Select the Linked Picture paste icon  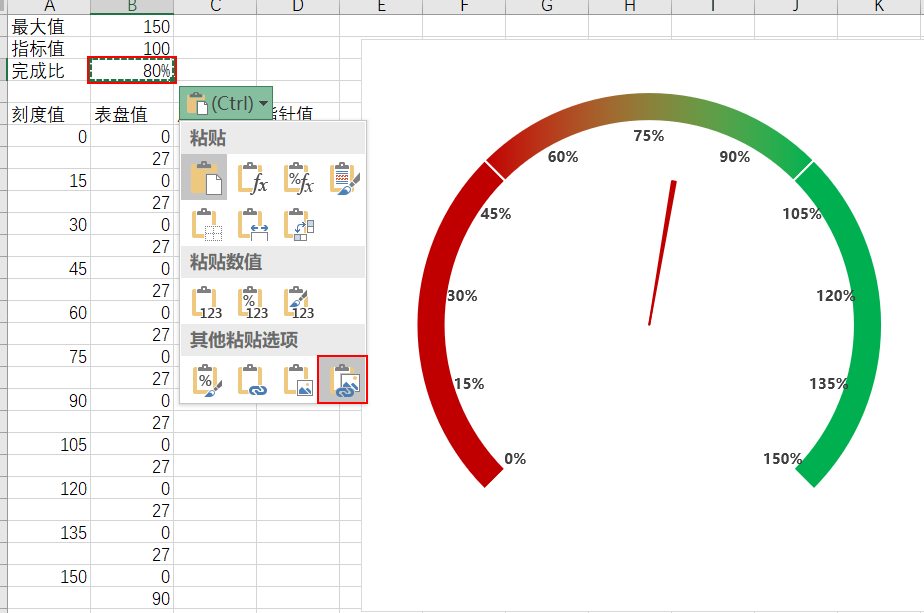click(342, 380)
